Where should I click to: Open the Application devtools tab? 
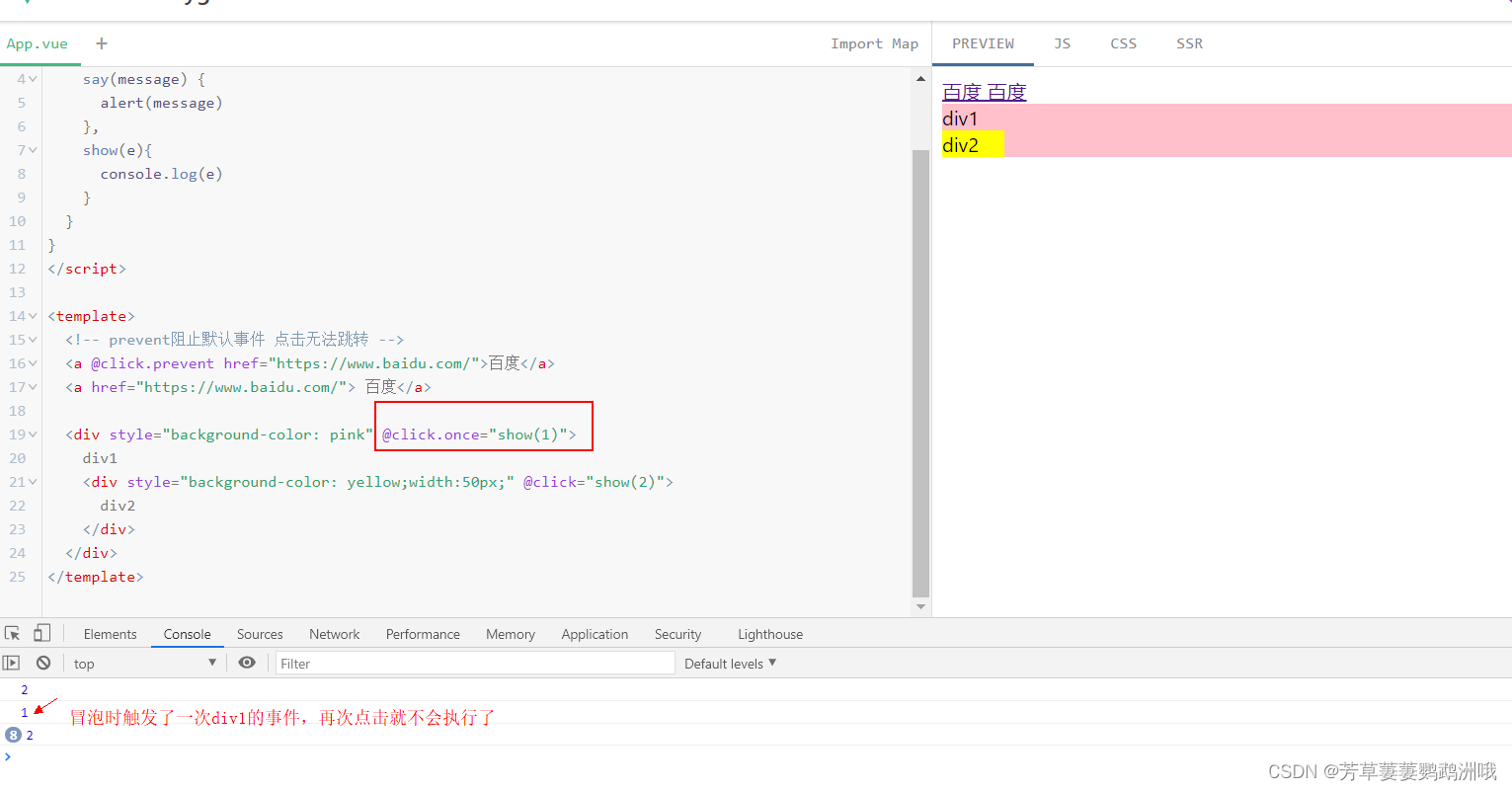(595, 634)
